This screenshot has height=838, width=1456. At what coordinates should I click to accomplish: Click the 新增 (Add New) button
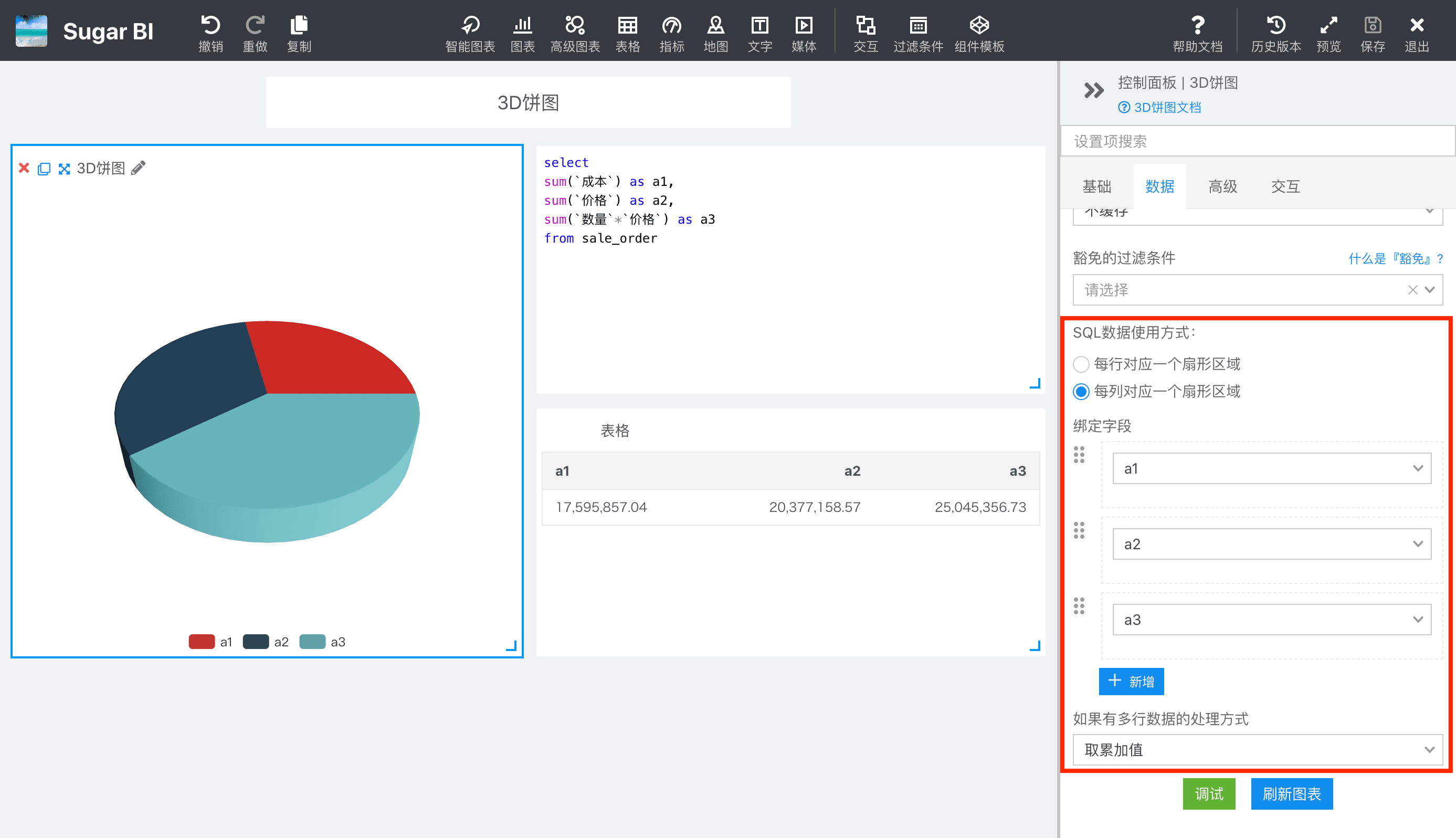click(1132, 682)
